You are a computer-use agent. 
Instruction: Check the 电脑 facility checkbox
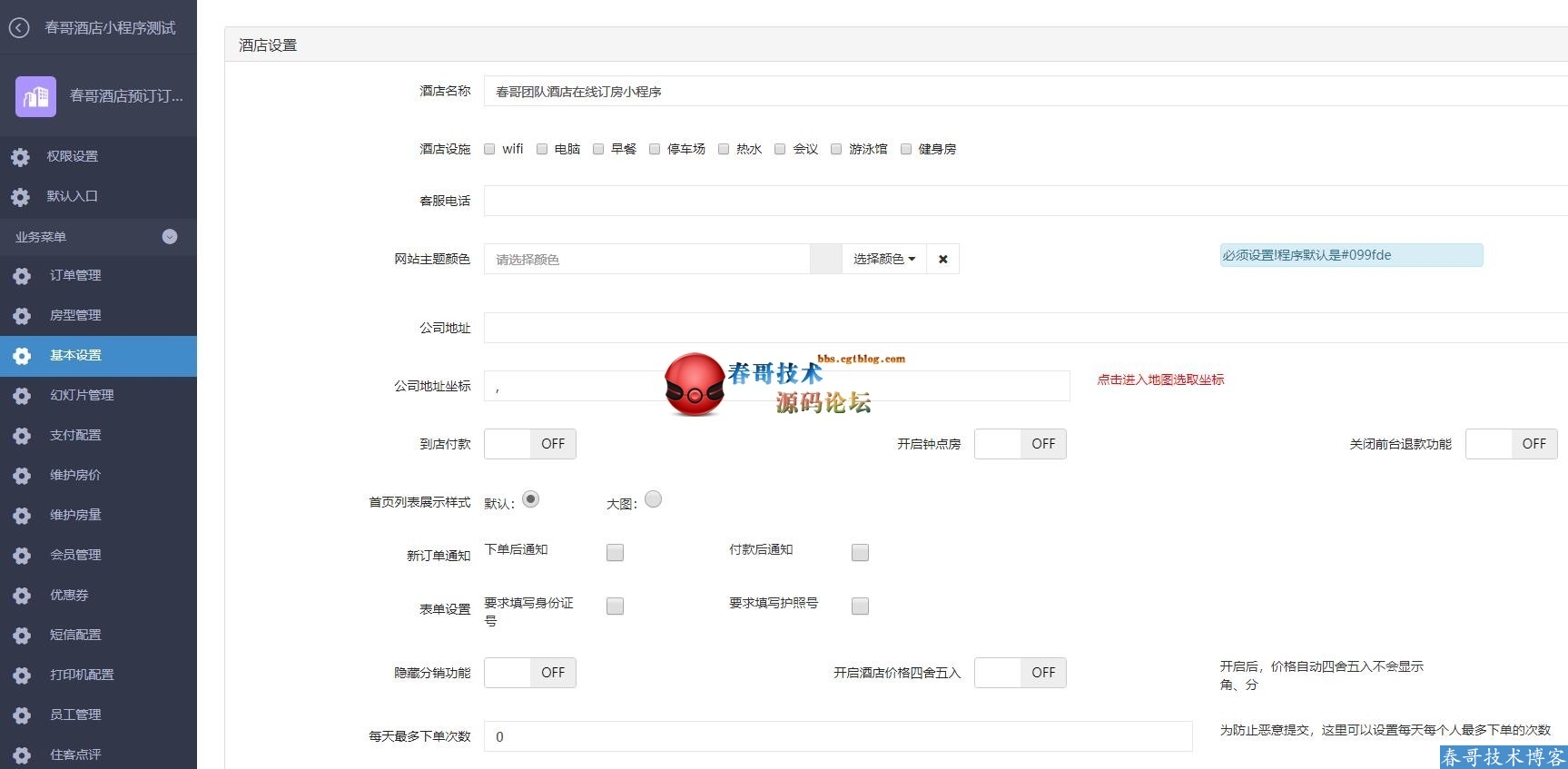(x=542, y=149)
